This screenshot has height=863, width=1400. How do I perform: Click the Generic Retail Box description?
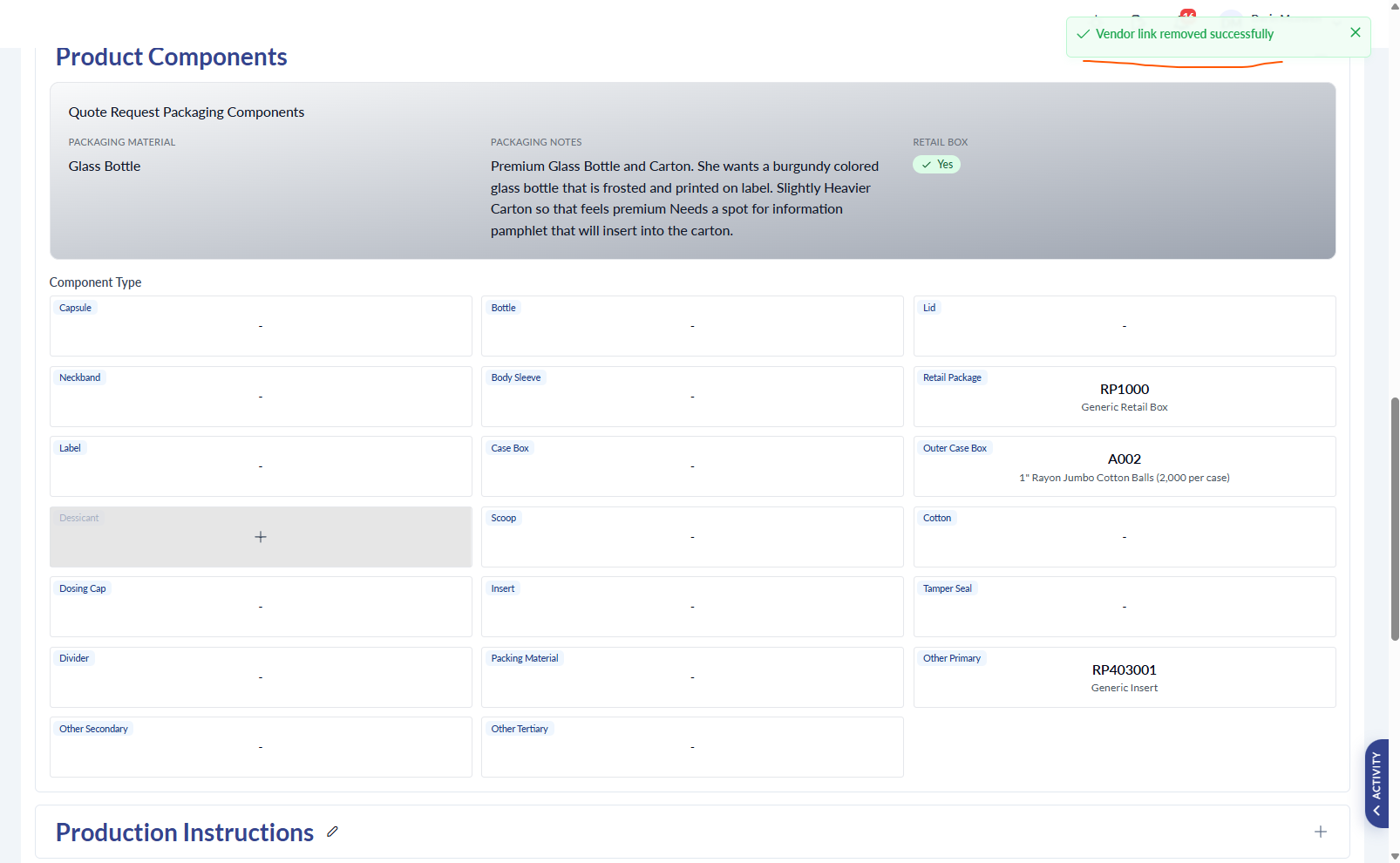point(1125,407)
